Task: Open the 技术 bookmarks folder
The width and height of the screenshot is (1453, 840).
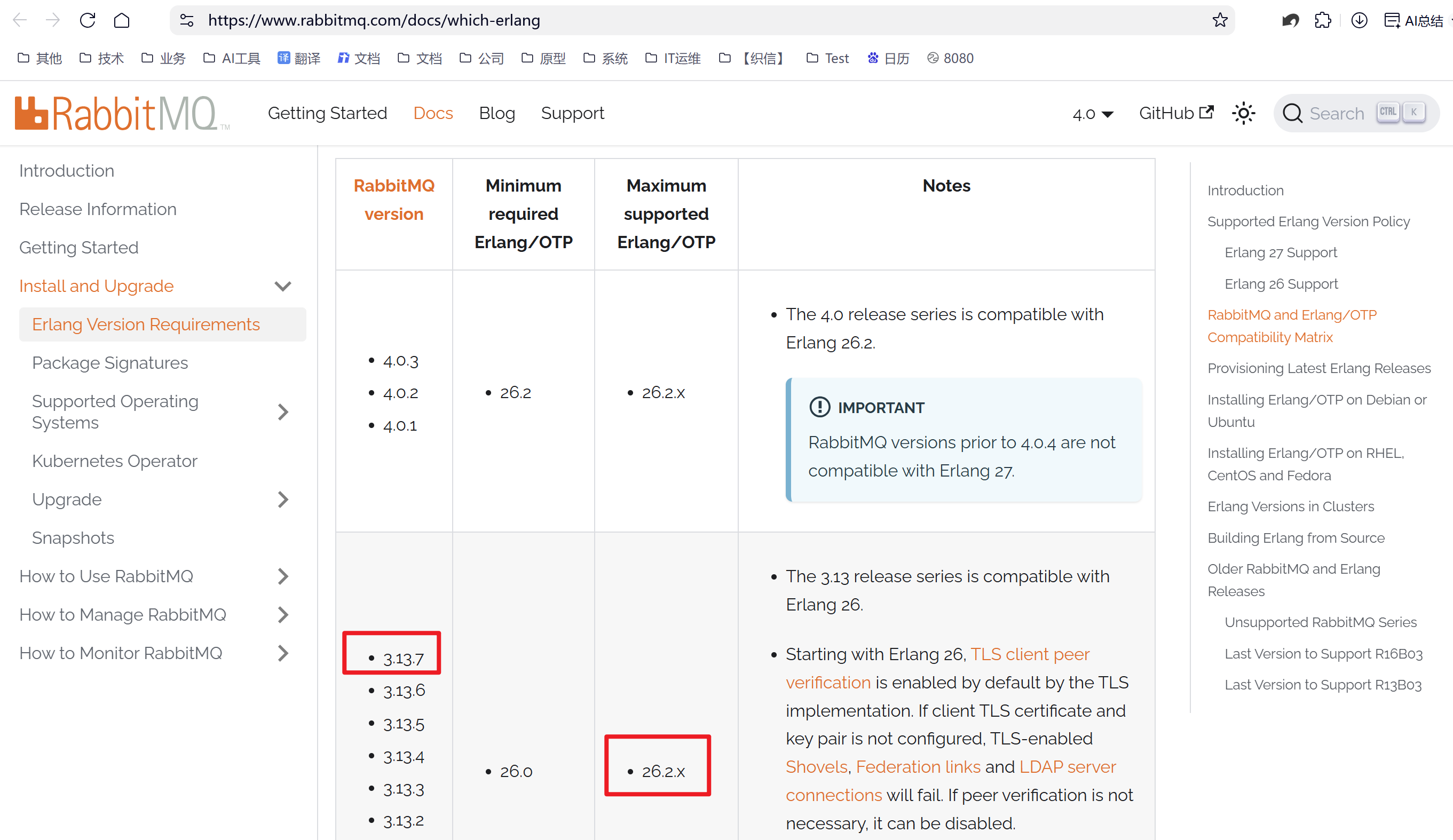Action: [101, 58]
